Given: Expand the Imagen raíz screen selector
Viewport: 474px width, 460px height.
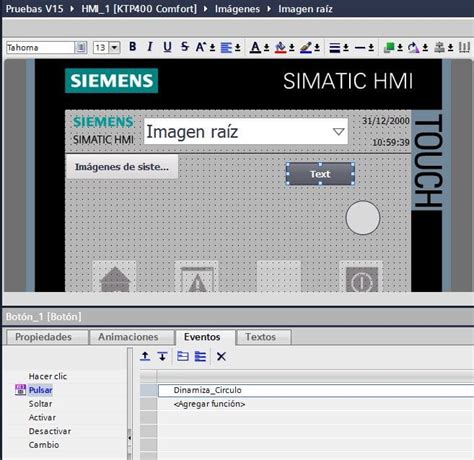Looking at the screenshot, I should pos(338,132).
